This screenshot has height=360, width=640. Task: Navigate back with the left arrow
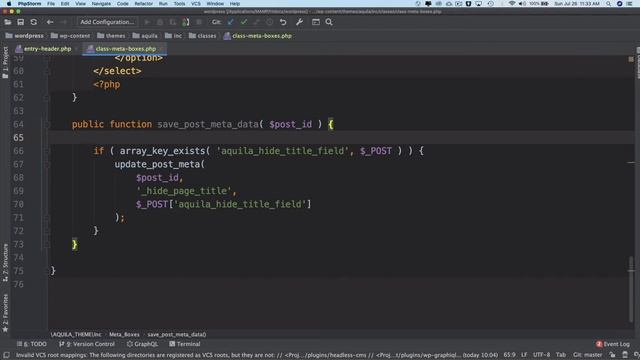pos(50,22)
